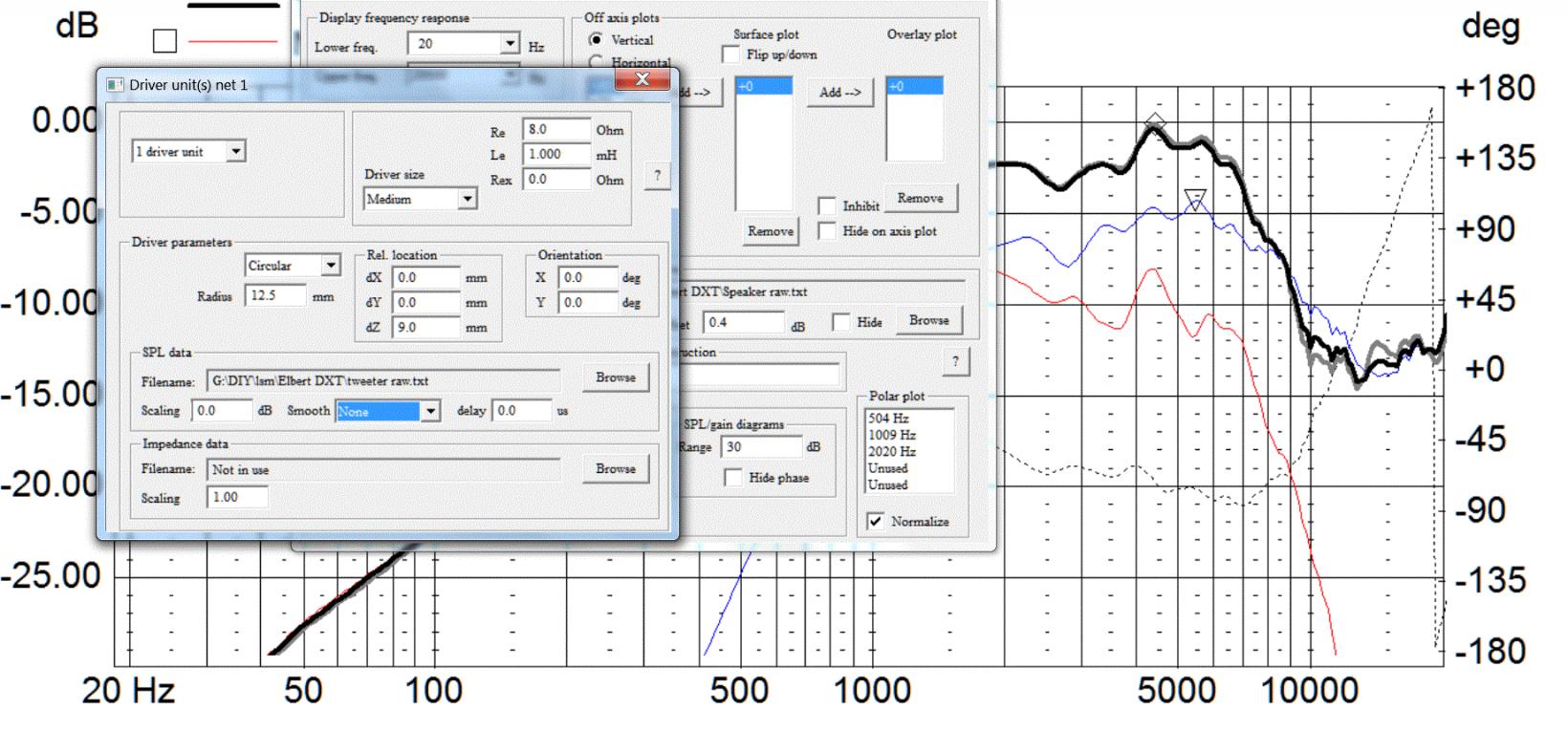Click Browse for SPL data file

tap(616, 377)
